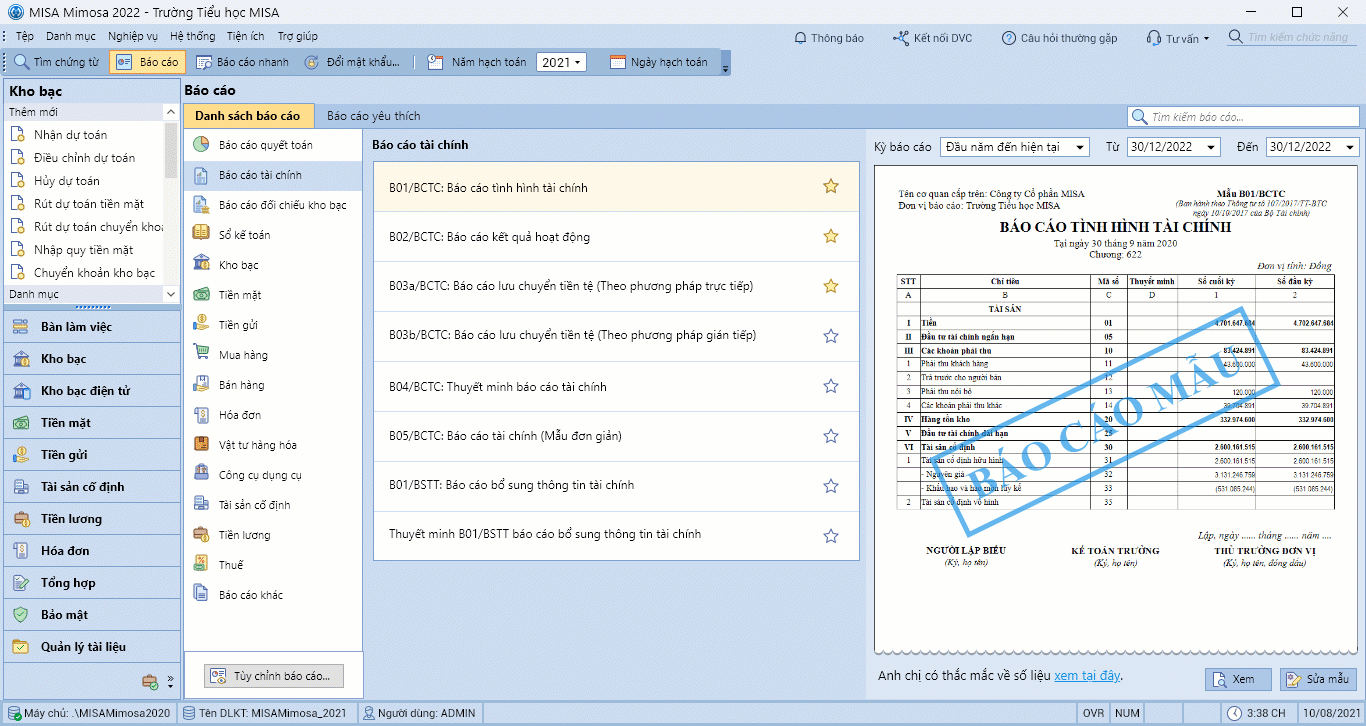The height and width of the screenshot is (726, 1366).
Task: Select the Thuế report category
Action: [230, 565]
